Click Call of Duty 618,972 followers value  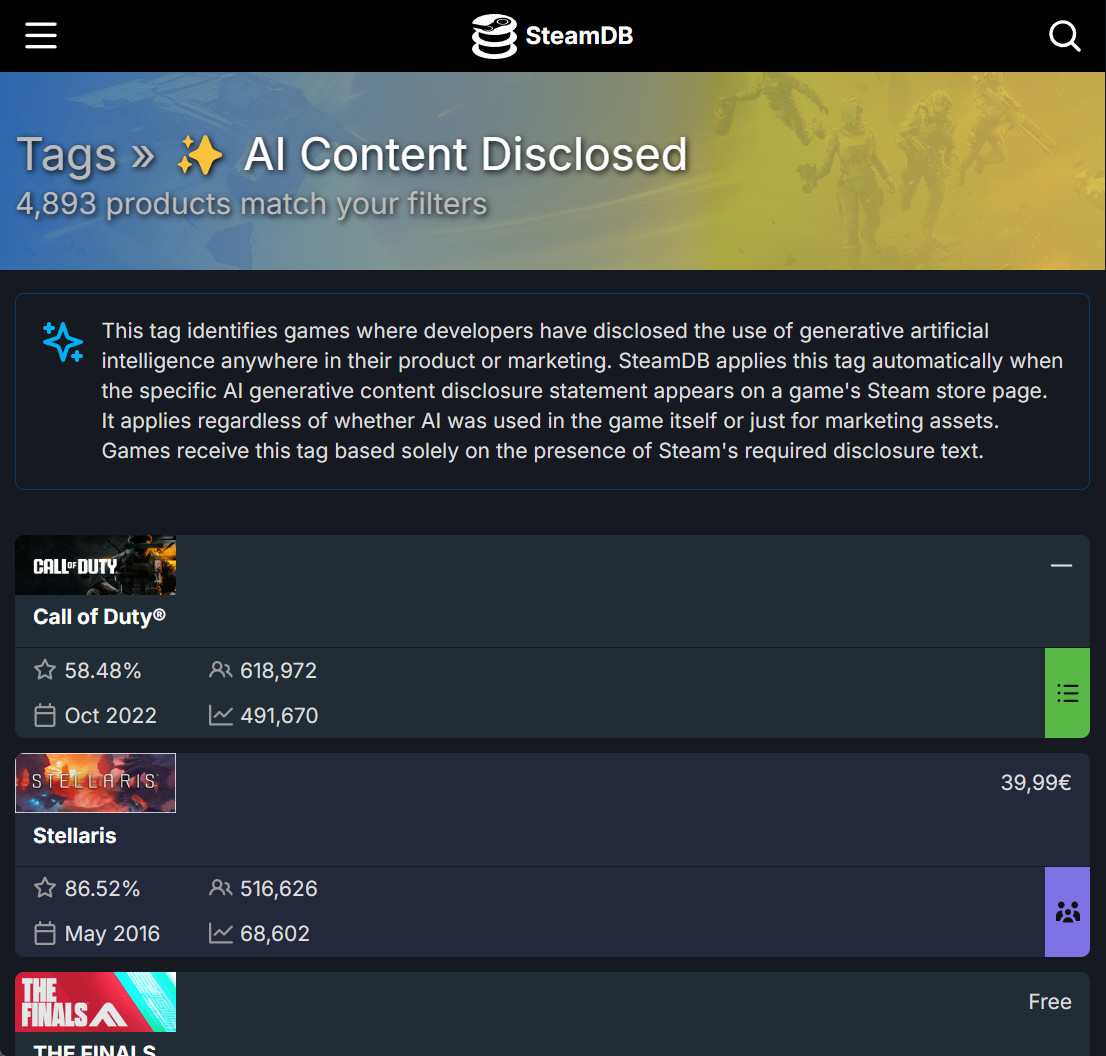tap(279, 670)
